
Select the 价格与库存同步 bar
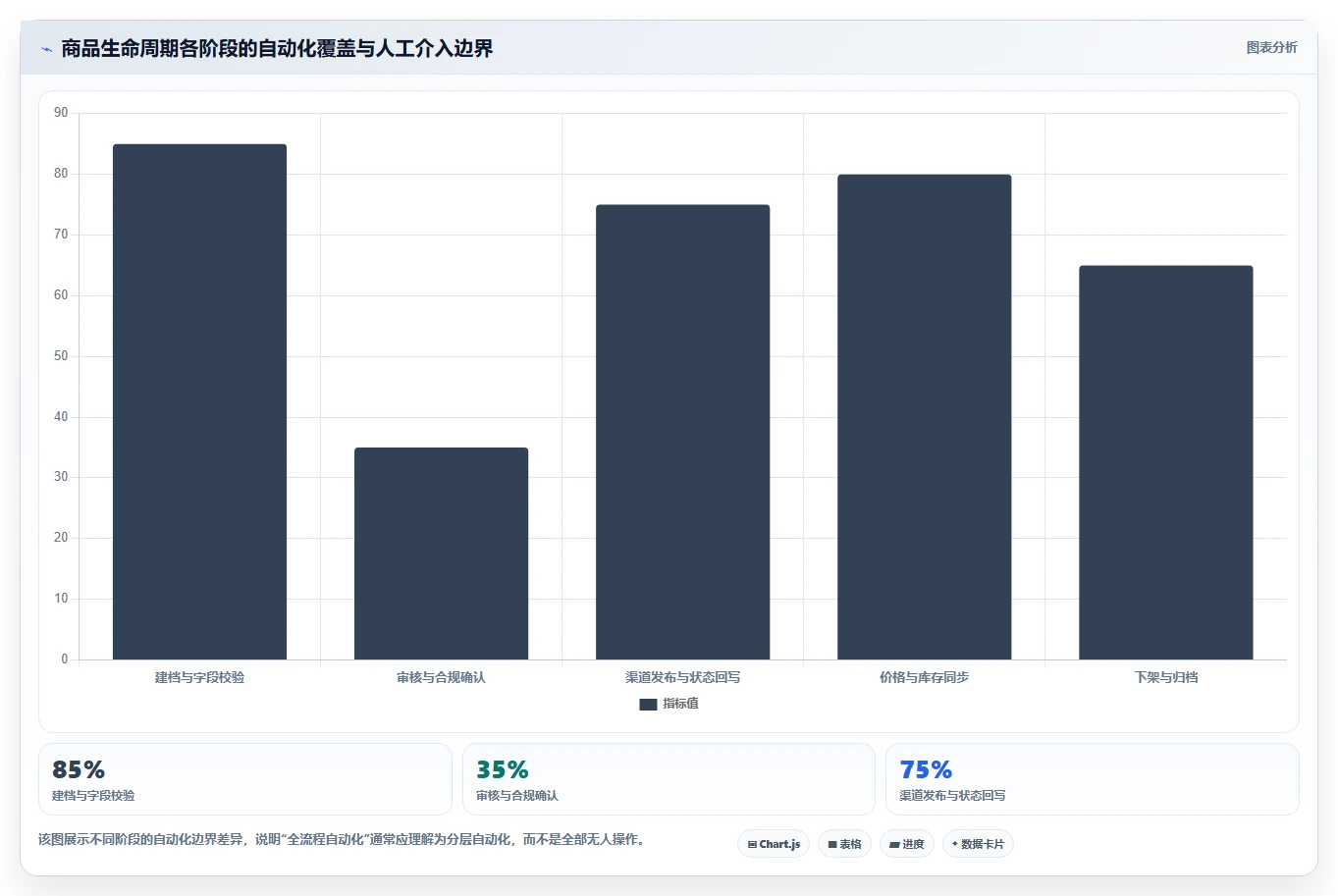point(924,417)
